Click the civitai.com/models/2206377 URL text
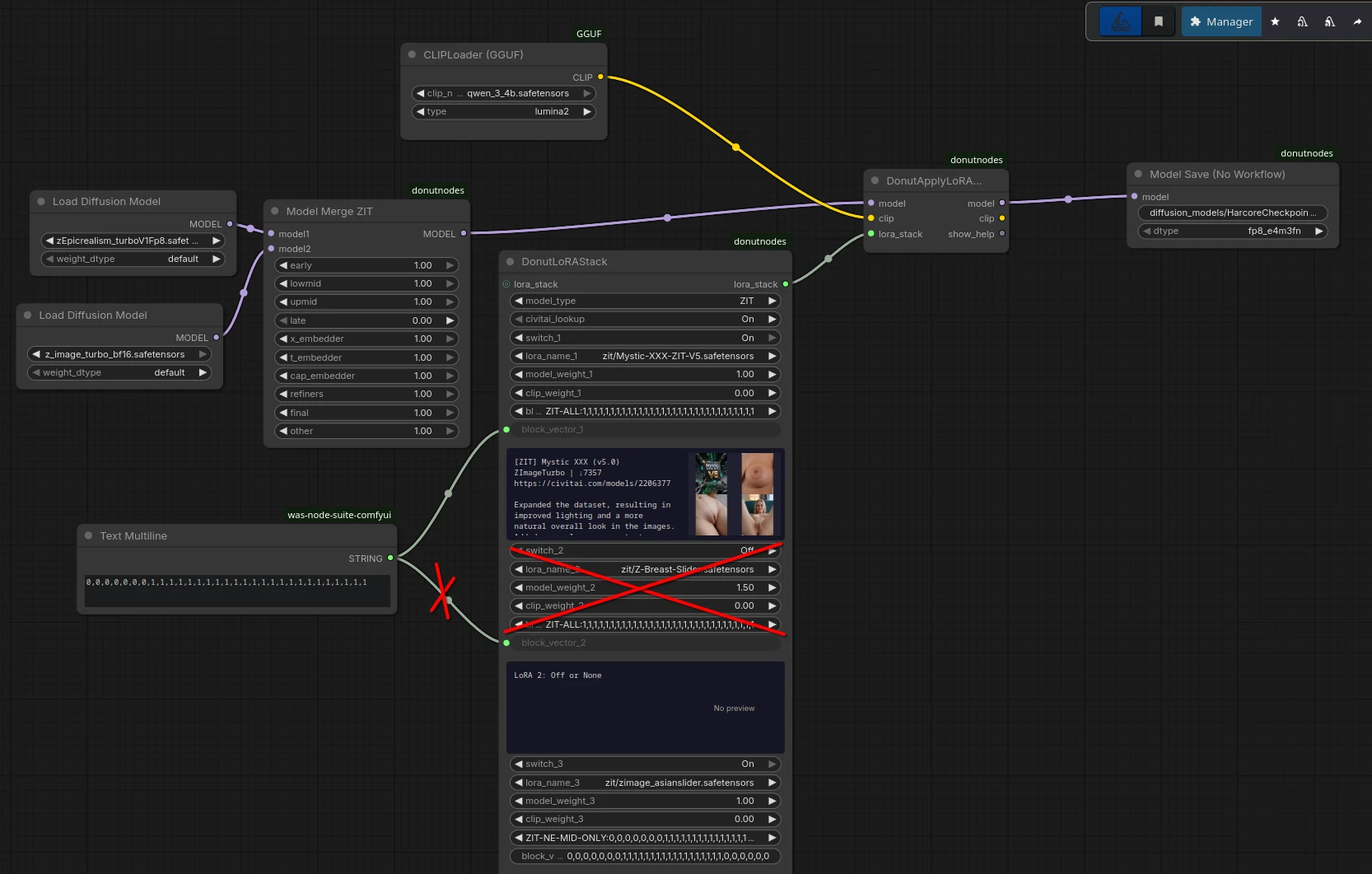1372x874 pixels. click(x=592, y=484)
